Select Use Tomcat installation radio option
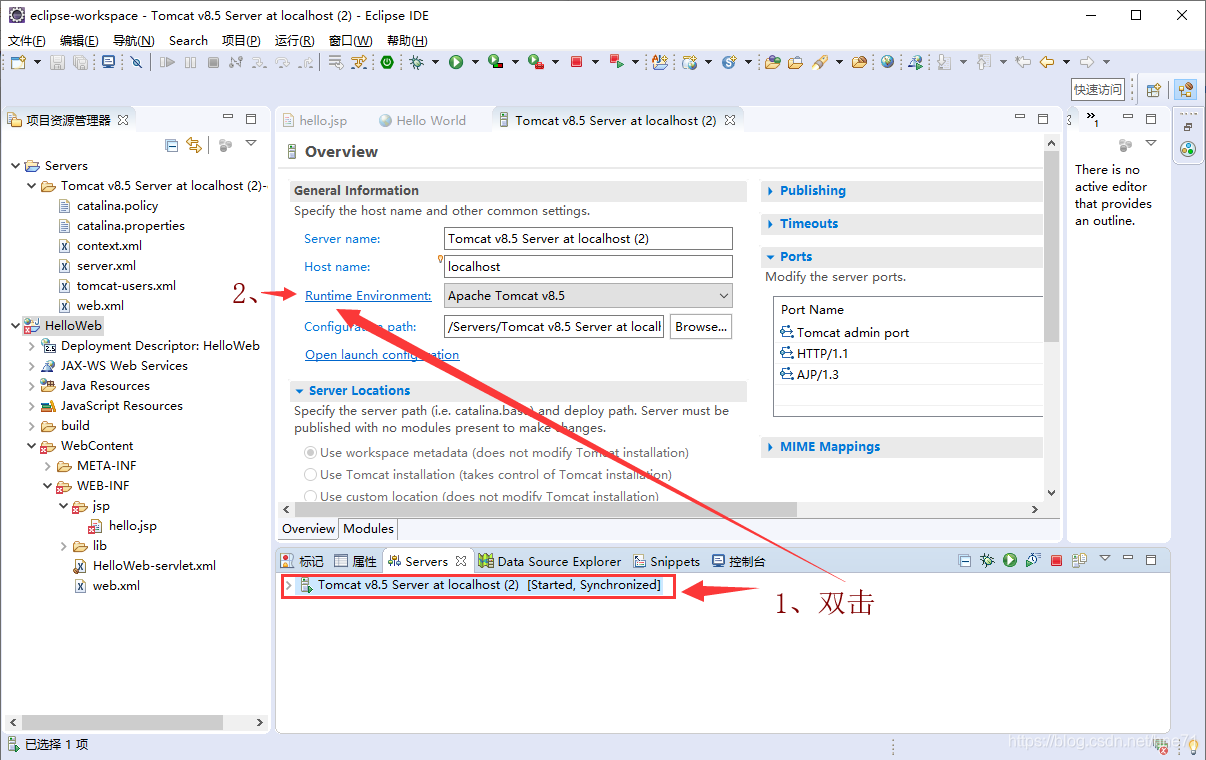The image size is (1206, 760). [x=310, y=475]
